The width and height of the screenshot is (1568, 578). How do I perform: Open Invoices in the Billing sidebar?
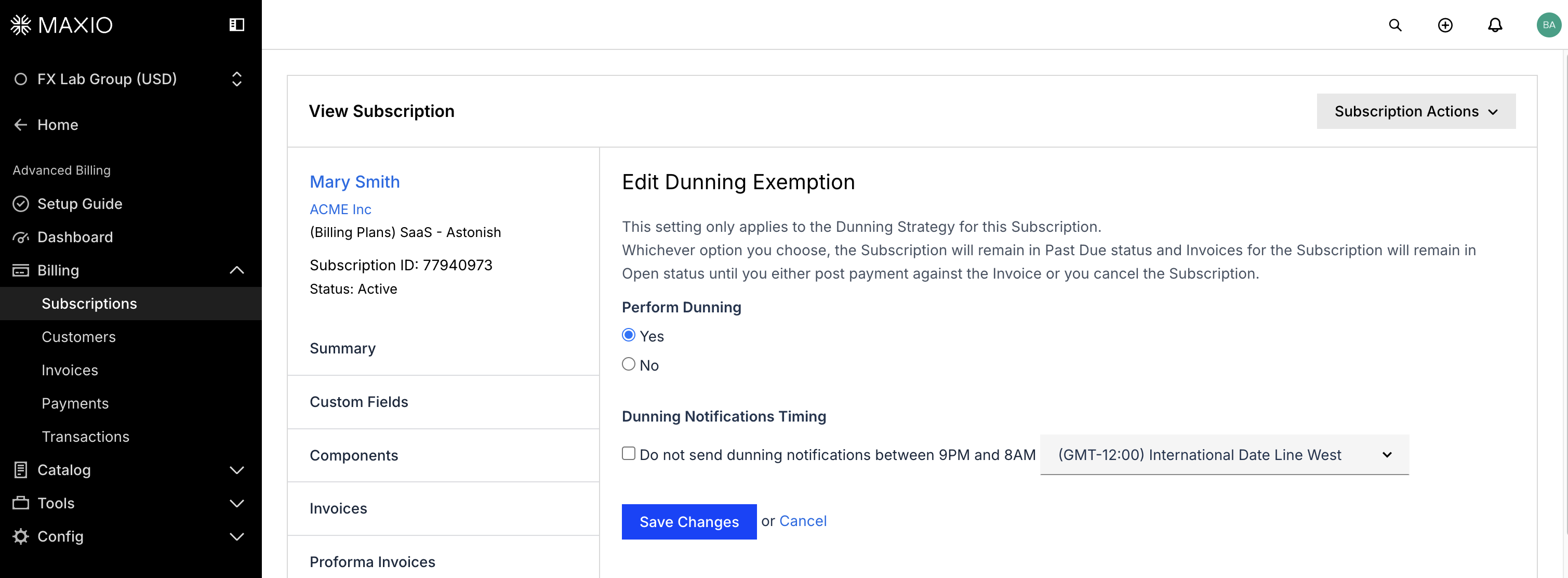(70, 370)
